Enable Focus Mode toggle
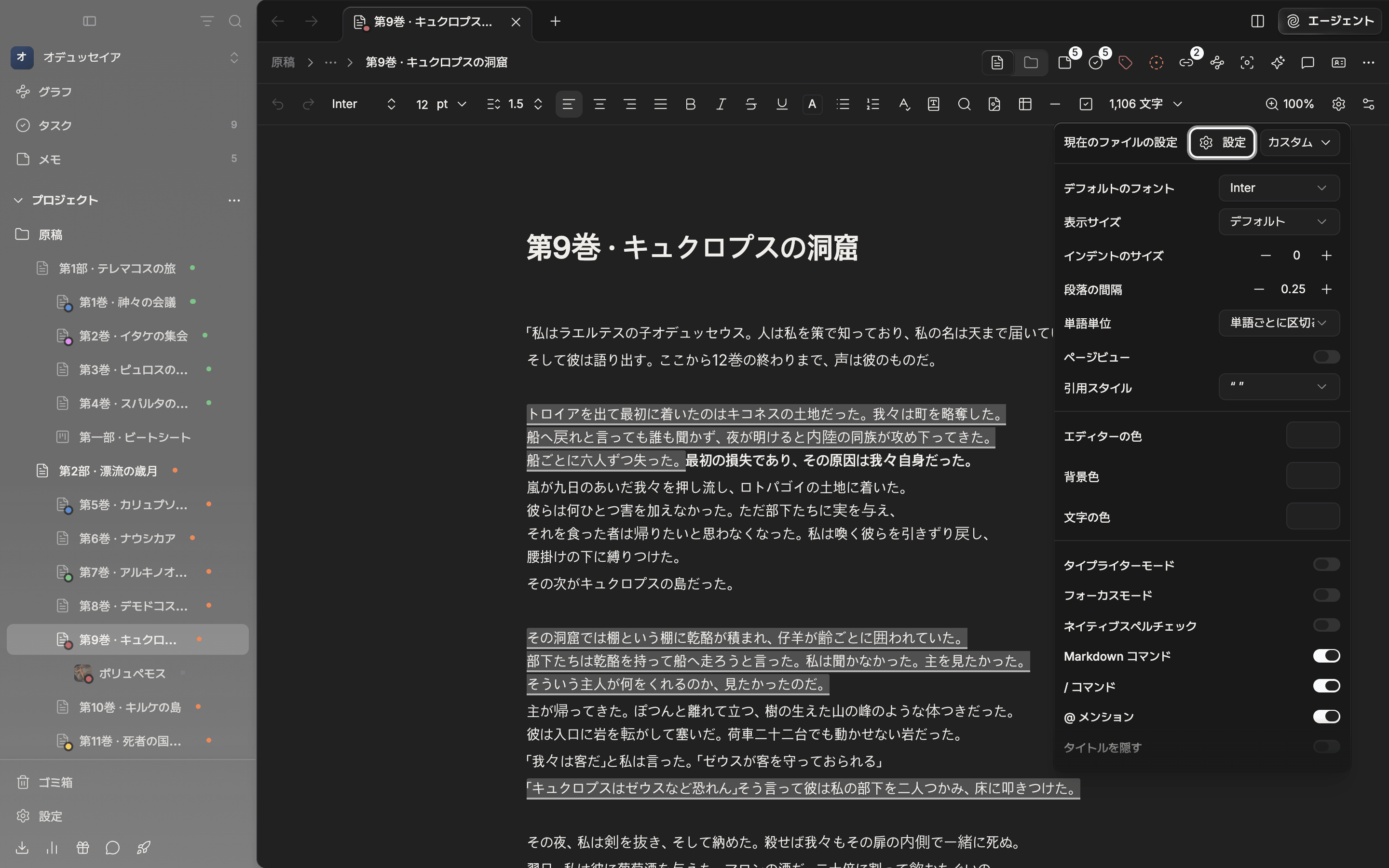Screen dimensions: 1389x868 (x=1326, y=596)
